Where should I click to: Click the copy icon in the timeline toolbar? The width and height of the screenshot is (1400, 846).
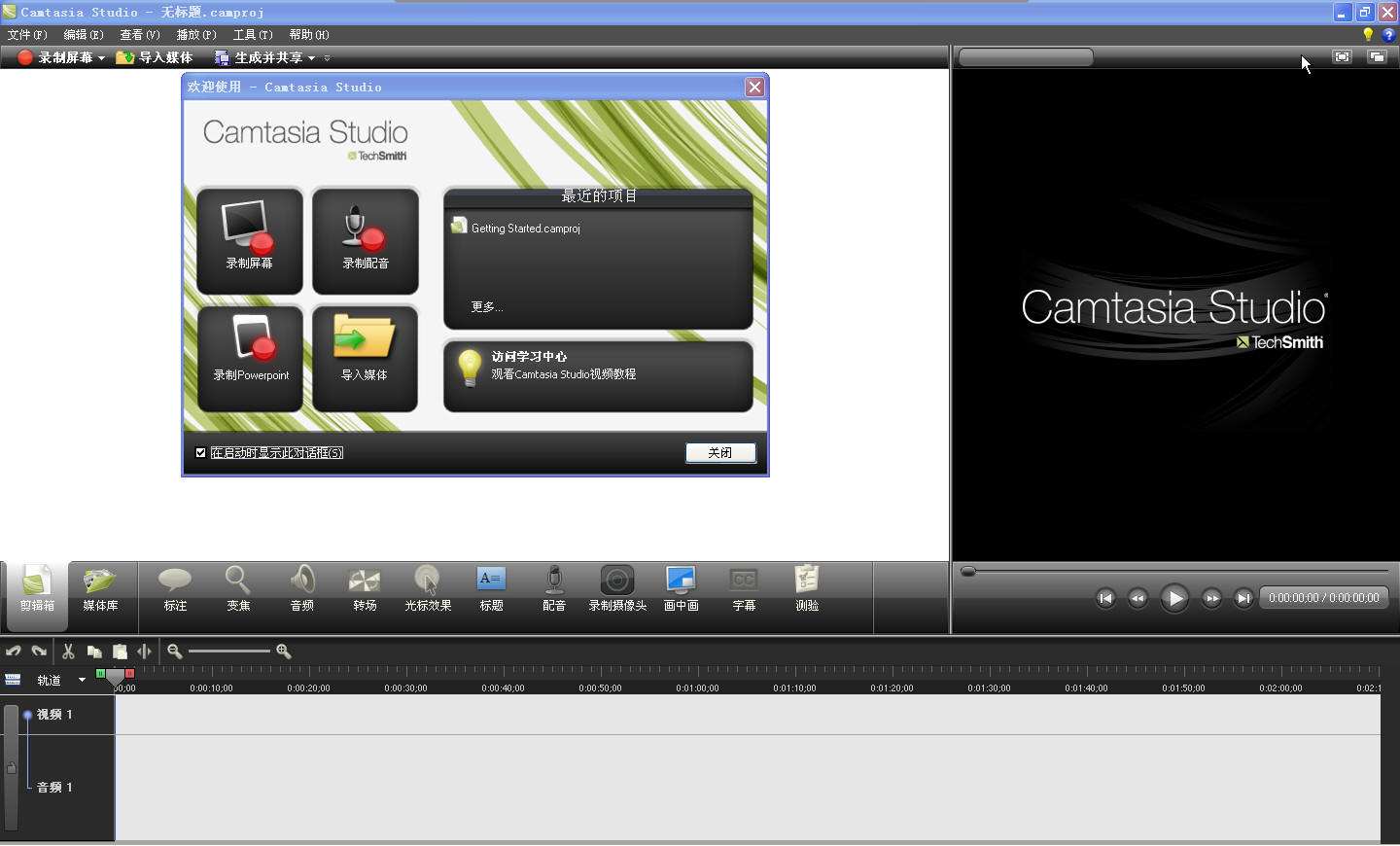[94, 652]
